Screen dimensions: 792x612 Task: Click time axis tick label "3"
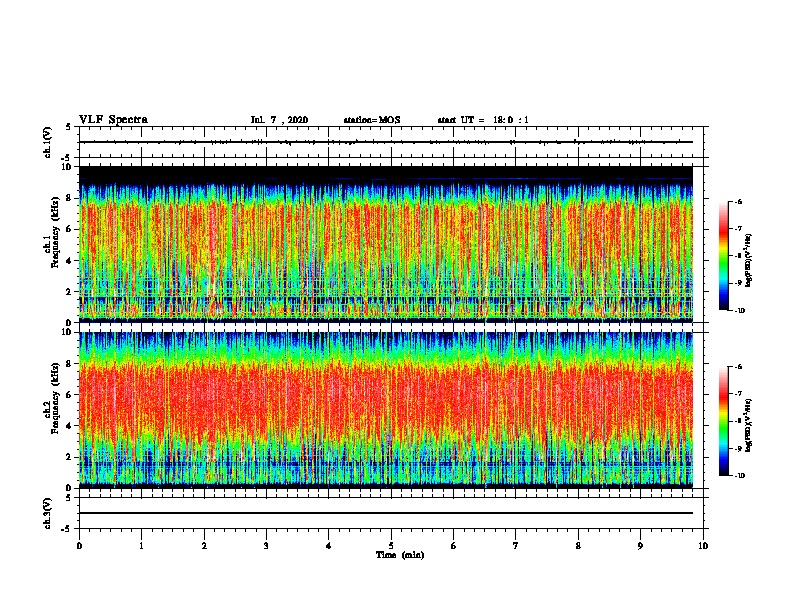point(266,545)
